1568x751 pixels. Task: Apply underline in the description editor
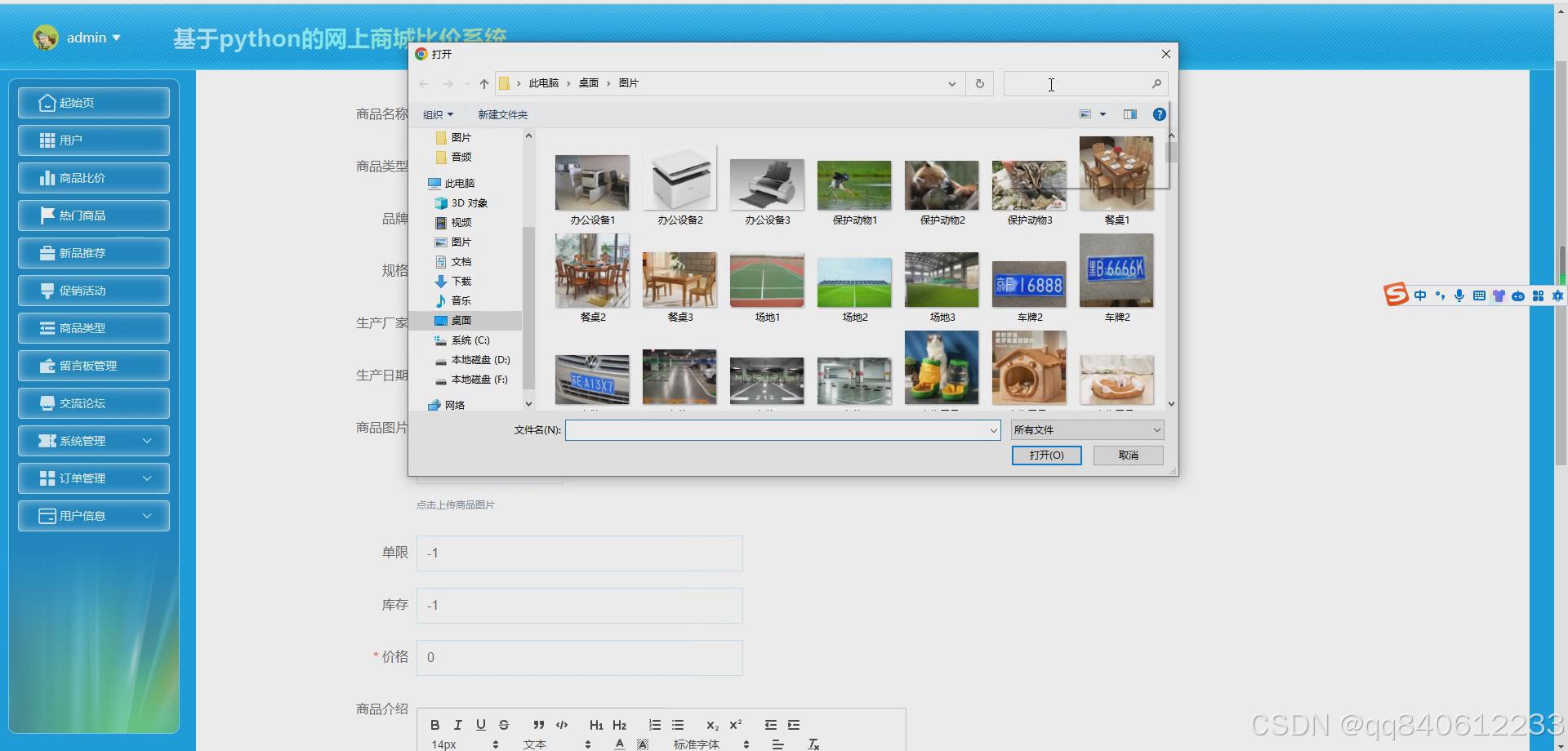[480, 725]
